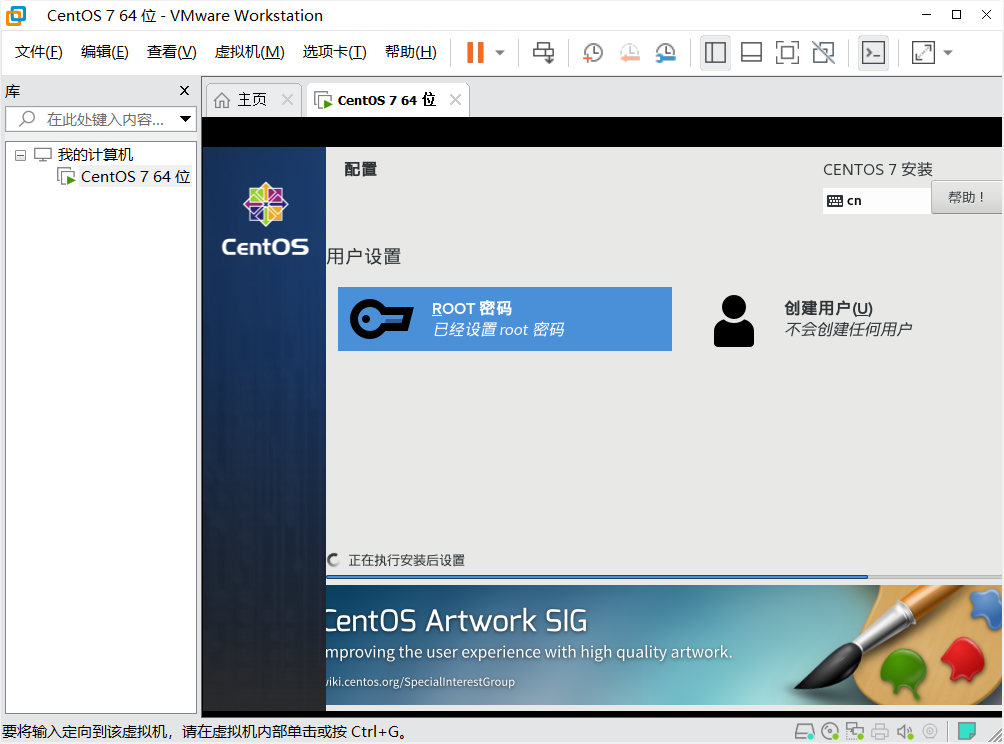Click the network adapter status bar icon
The width and height of the screenshot is (1004, 744).
[x=855, y=731]
